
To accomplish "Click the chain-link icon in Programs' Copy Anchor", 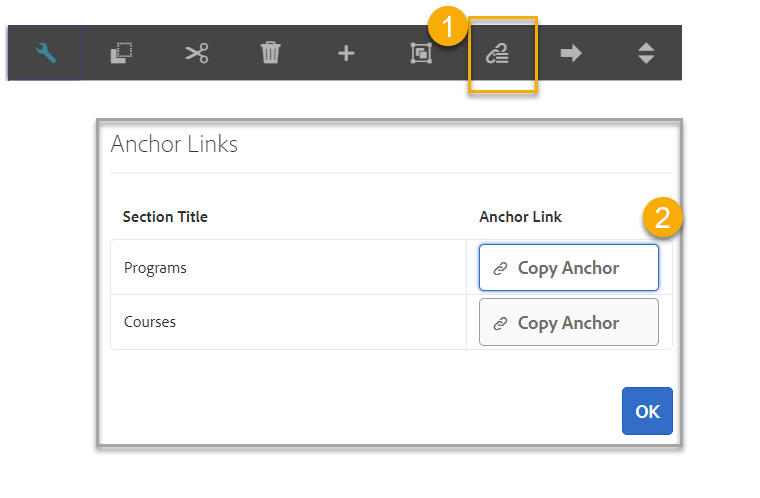I will point(501,269).
